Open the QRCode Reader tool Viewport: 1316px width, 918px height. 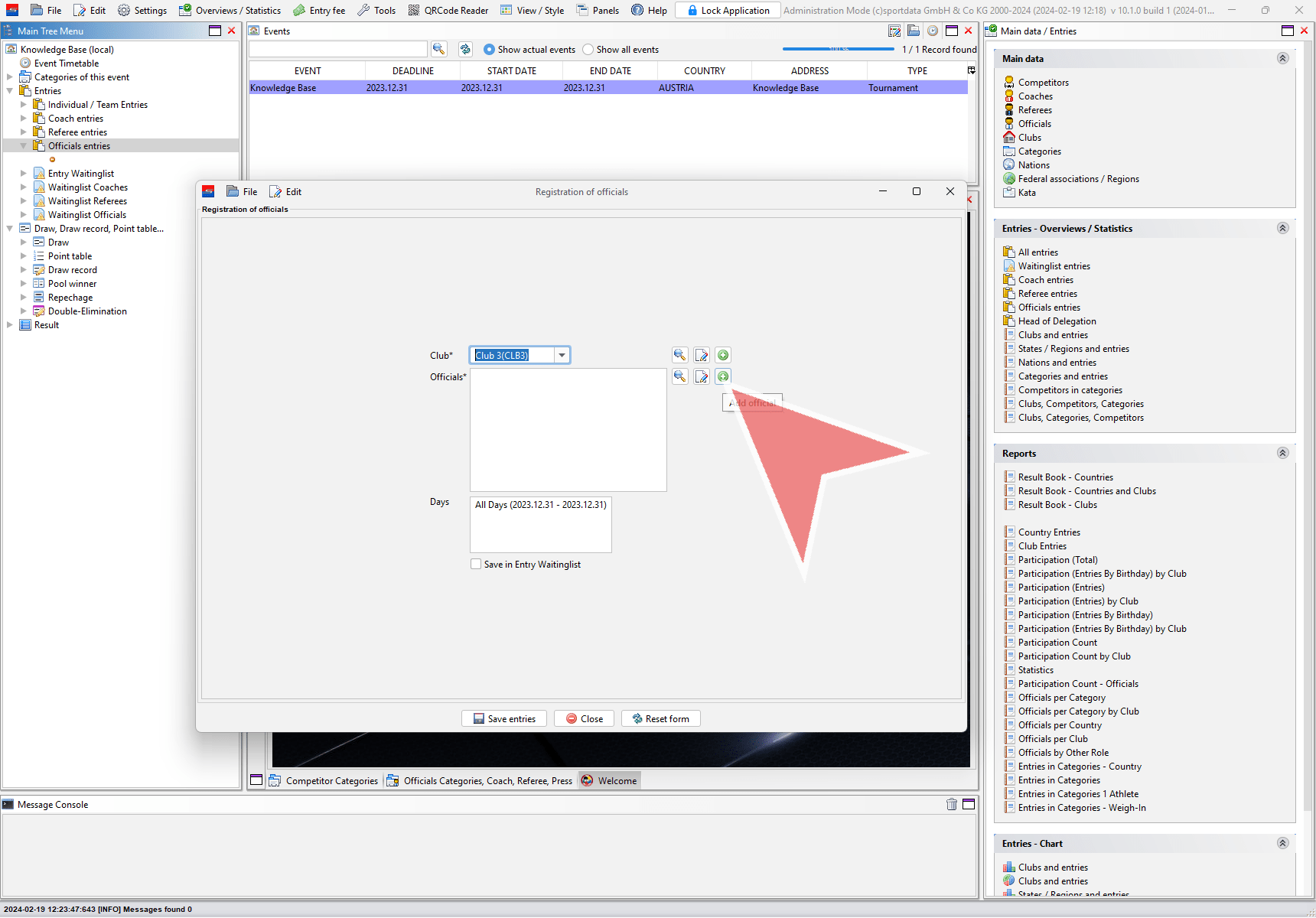pos(448,10)
